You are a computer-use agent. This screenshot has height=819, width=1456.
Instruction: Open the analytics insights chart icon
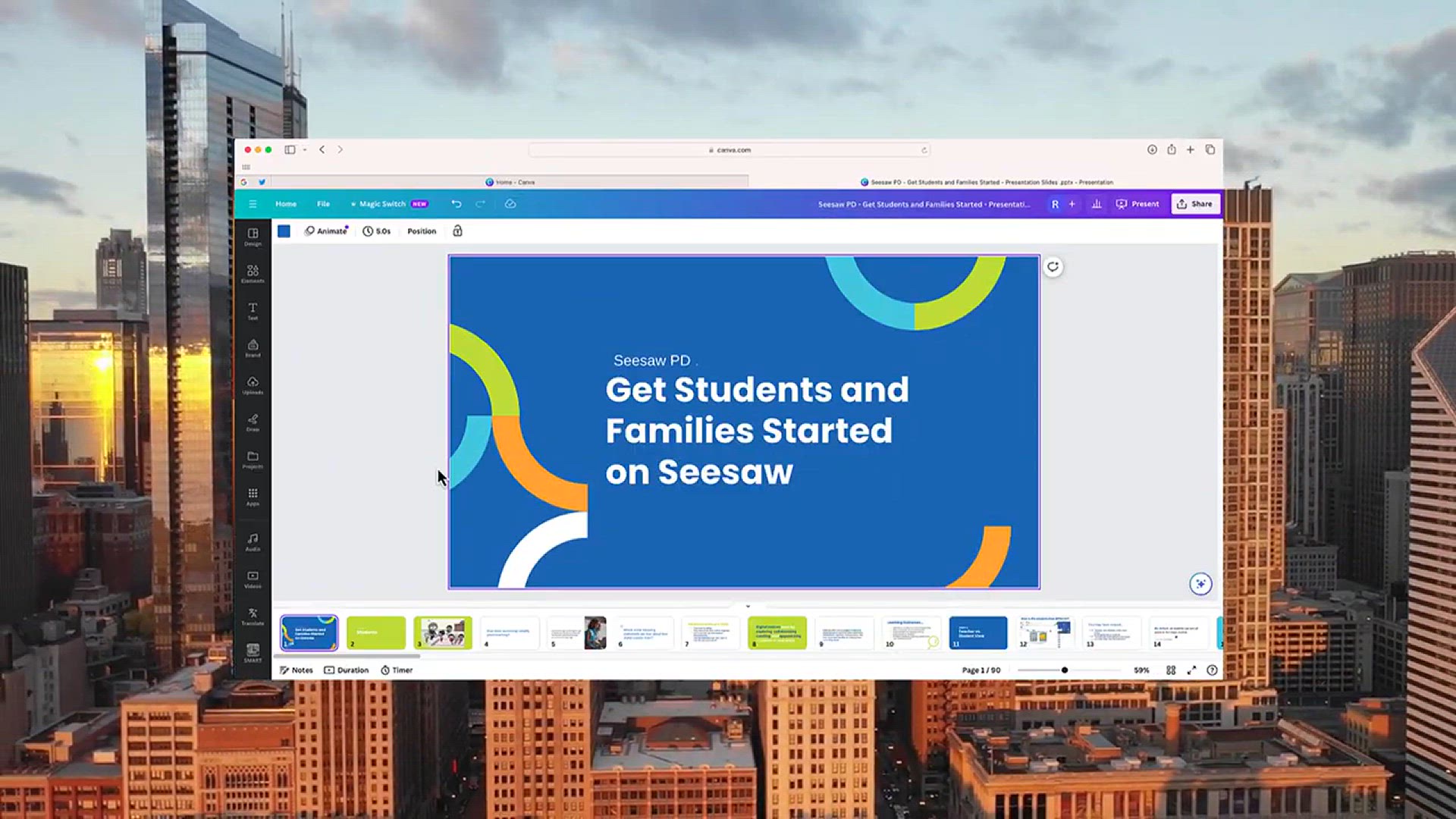tap(1097, 204)
